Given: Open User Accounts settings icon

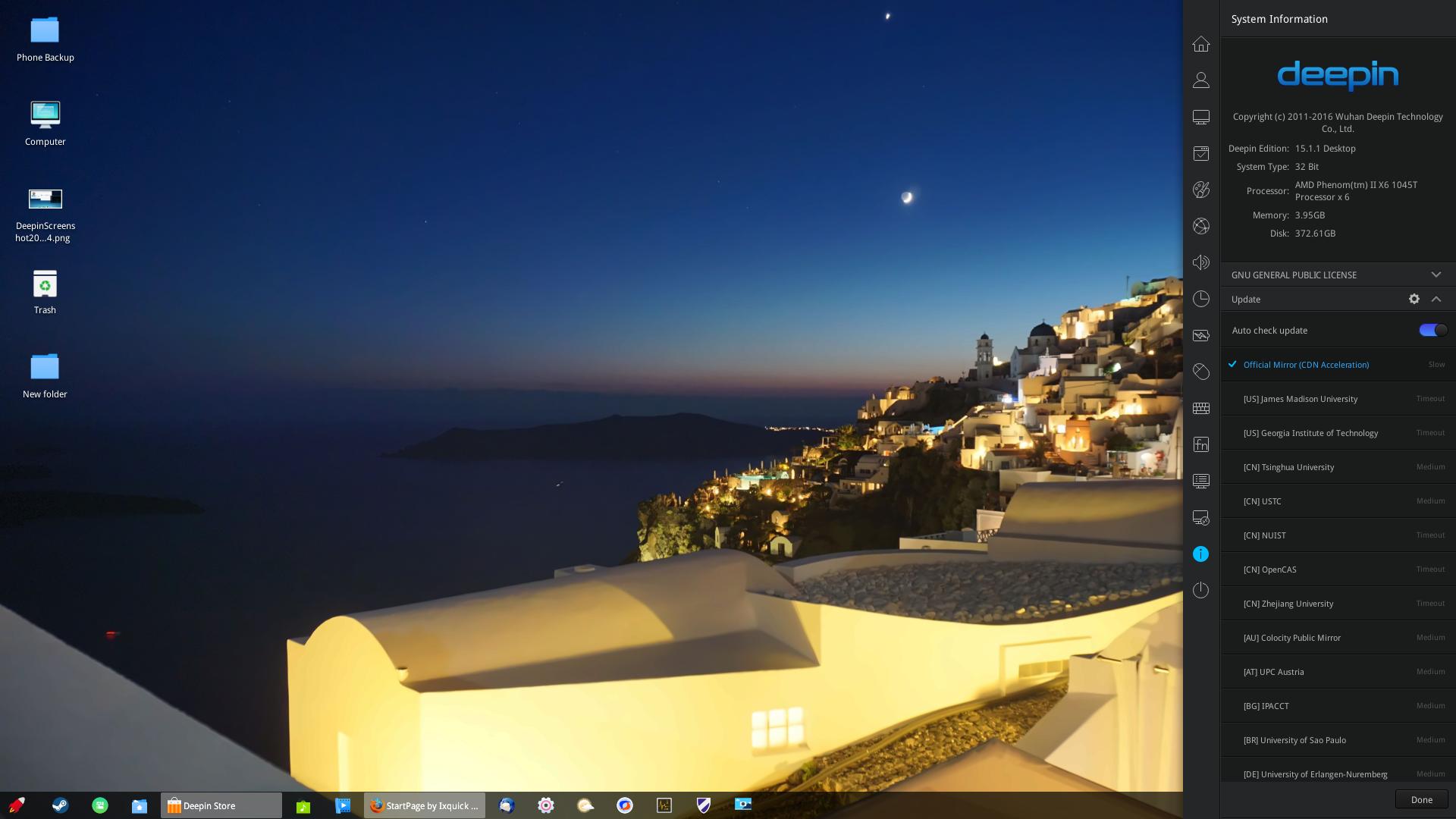Looking at the screenshot, I should (1200, 80).
